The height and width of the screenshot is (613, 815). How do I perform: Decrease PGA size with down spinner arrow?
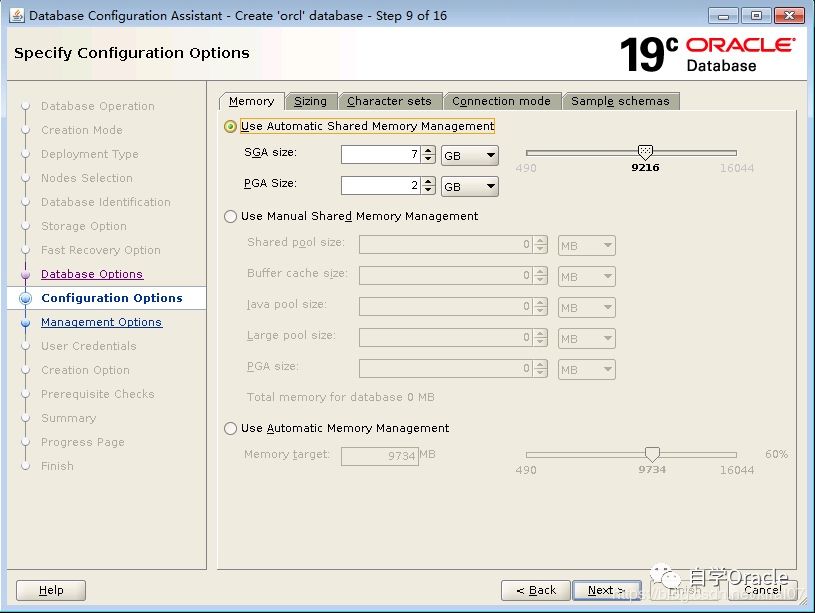(429, 191)
